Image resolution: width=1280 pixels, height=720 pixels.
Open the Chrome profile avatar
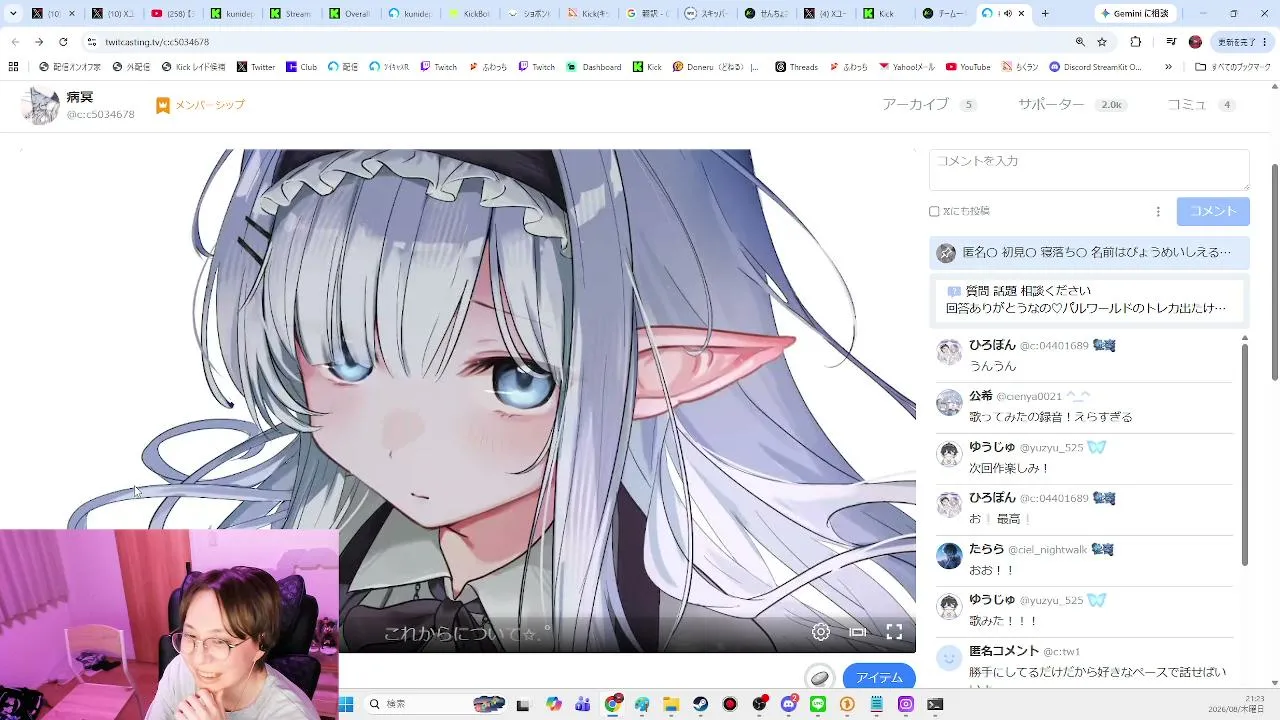coord(1195,42)
